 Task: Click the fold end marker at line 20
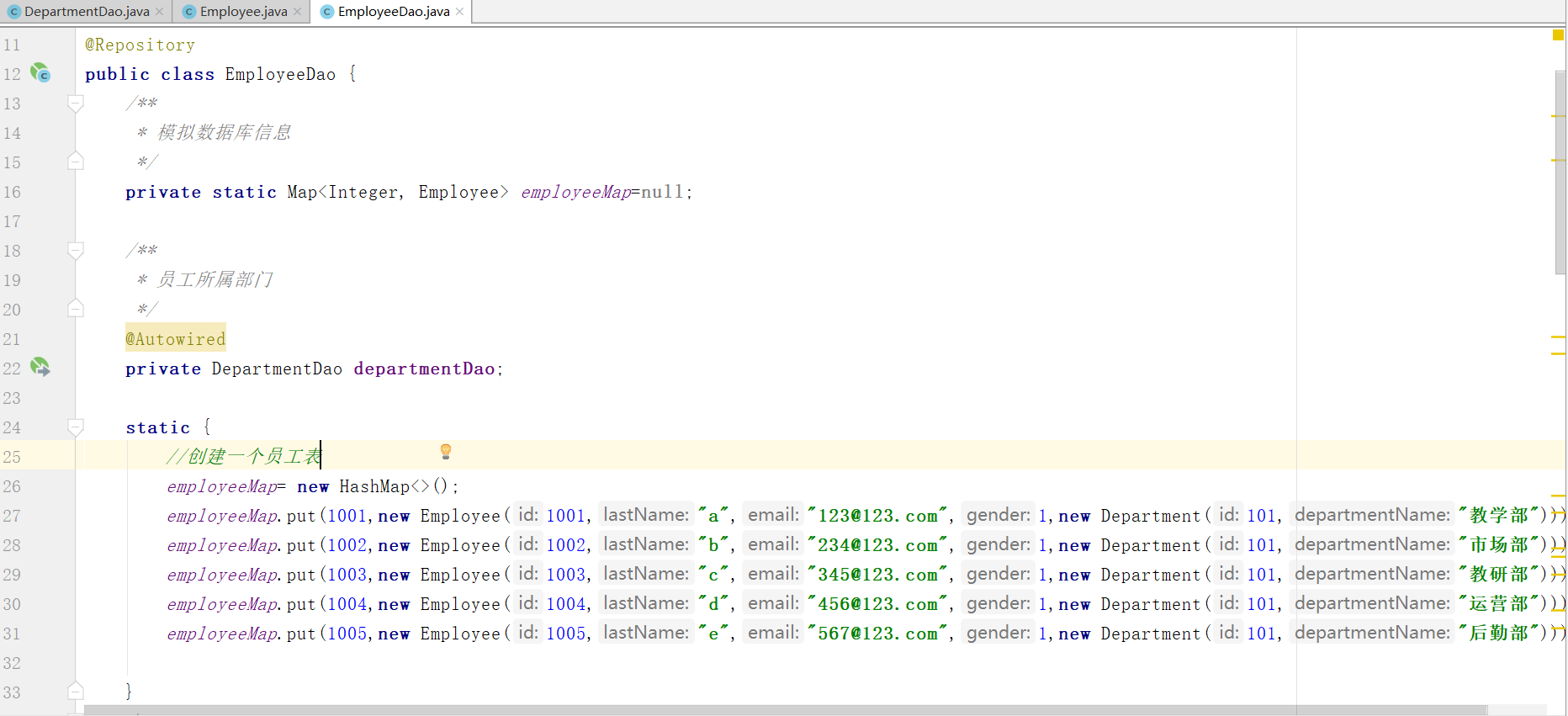[x=76, y=309]
